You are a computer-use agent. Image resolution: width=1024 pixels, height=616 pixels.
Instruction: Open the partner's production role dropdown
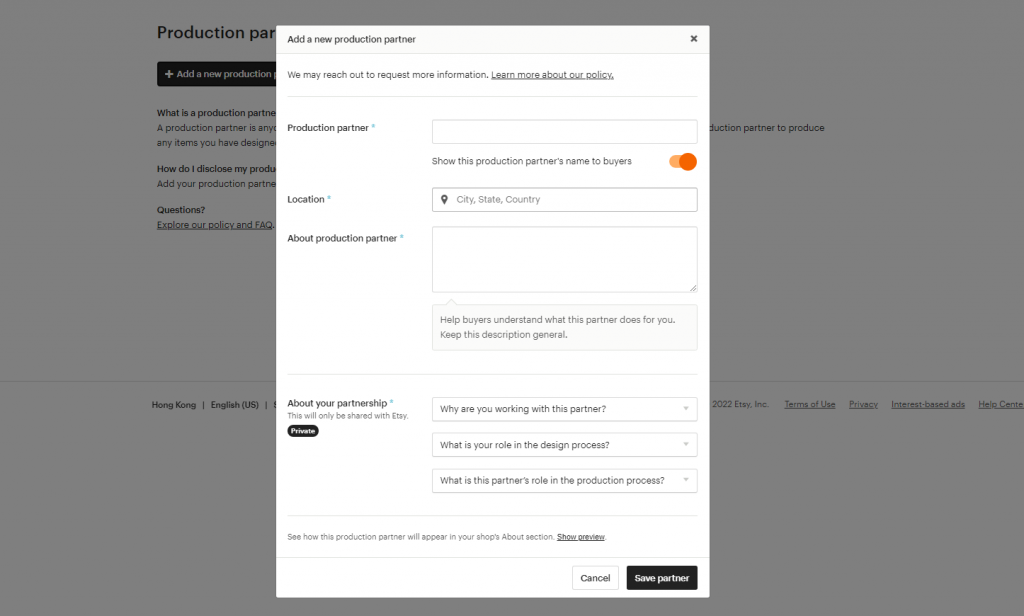point(564,480)
